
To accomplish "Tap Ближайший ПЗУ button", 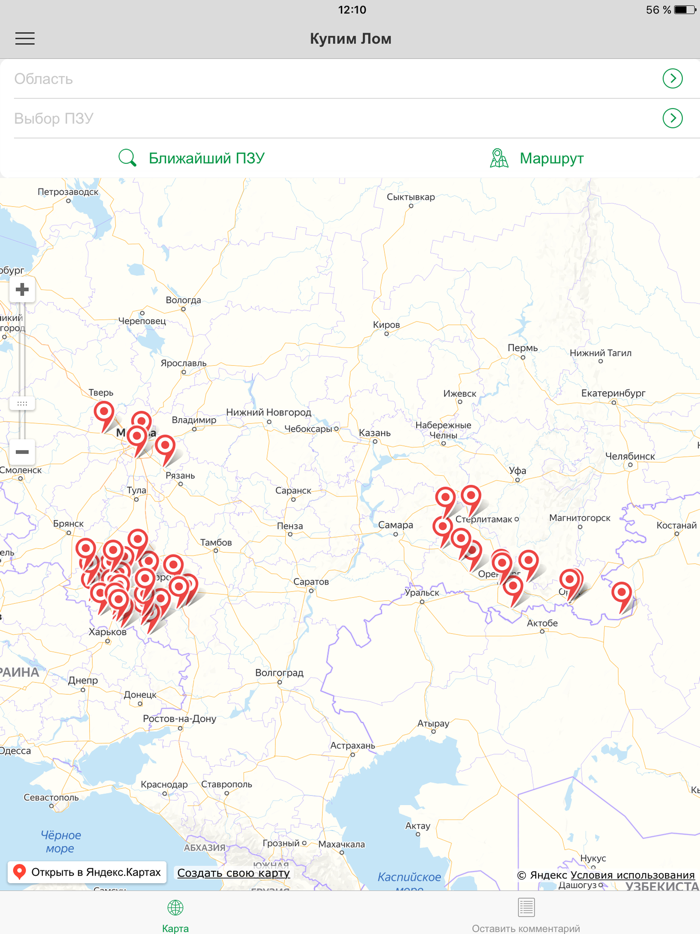I will (191, 158).
